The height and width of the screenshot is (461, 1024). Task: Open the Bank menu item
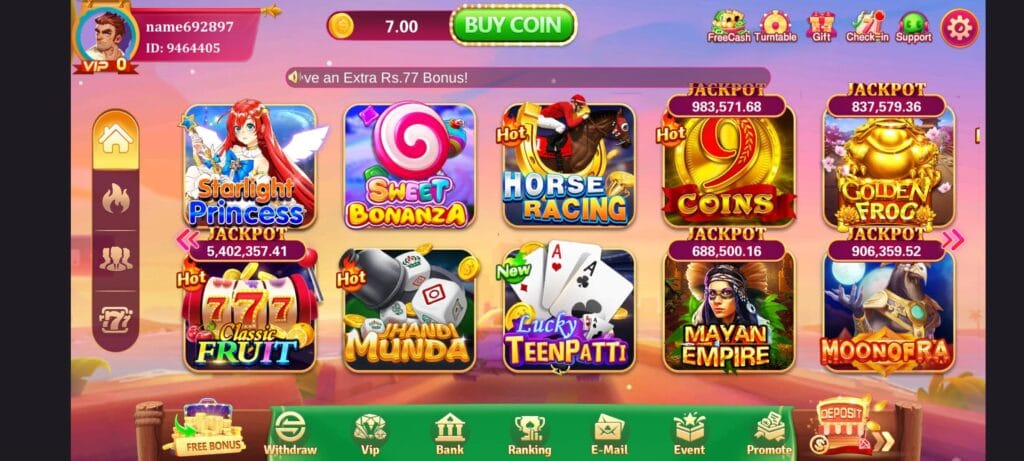[450, 434]
